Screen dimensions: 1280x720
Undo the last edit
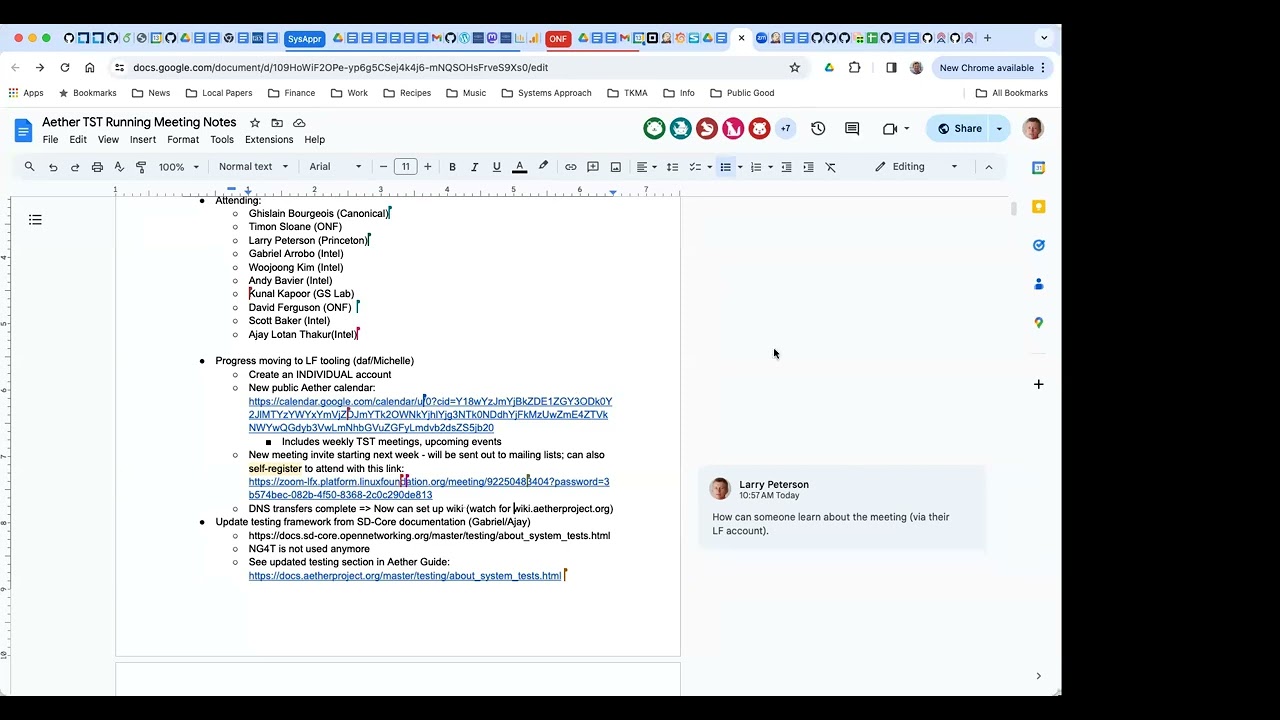coord(53,167)
